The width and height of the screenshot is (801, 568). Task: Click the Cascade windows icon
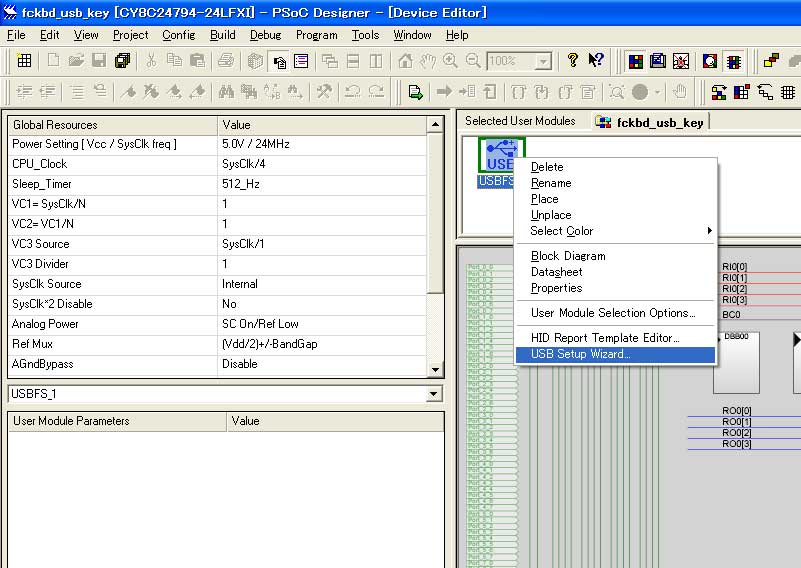[x=330, y=61]
